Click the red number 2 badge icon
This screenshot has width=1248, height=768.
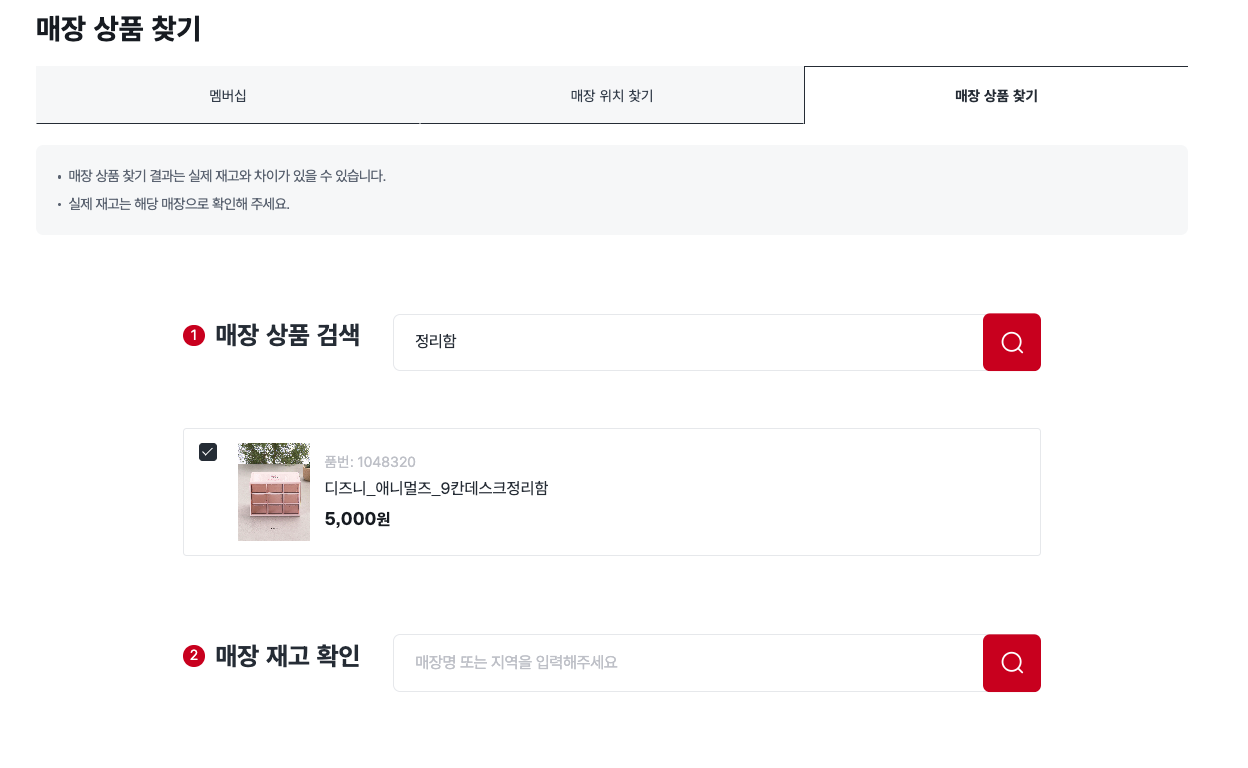coord(193,655)
